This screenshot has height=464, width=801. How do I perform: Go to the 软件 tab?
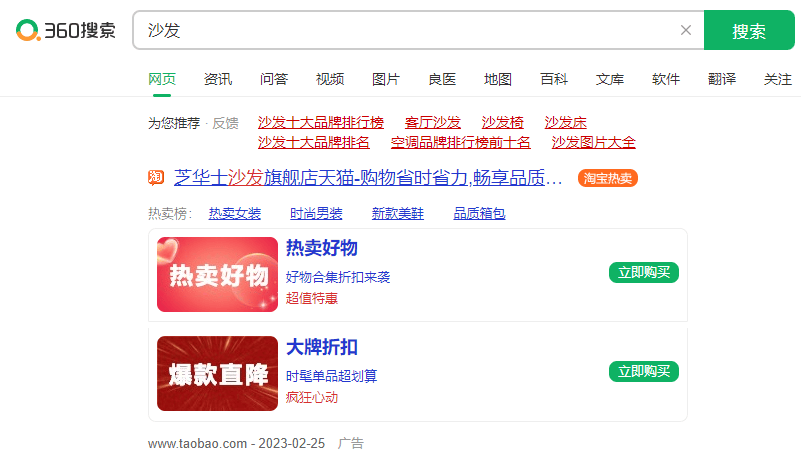pos(666,79)
